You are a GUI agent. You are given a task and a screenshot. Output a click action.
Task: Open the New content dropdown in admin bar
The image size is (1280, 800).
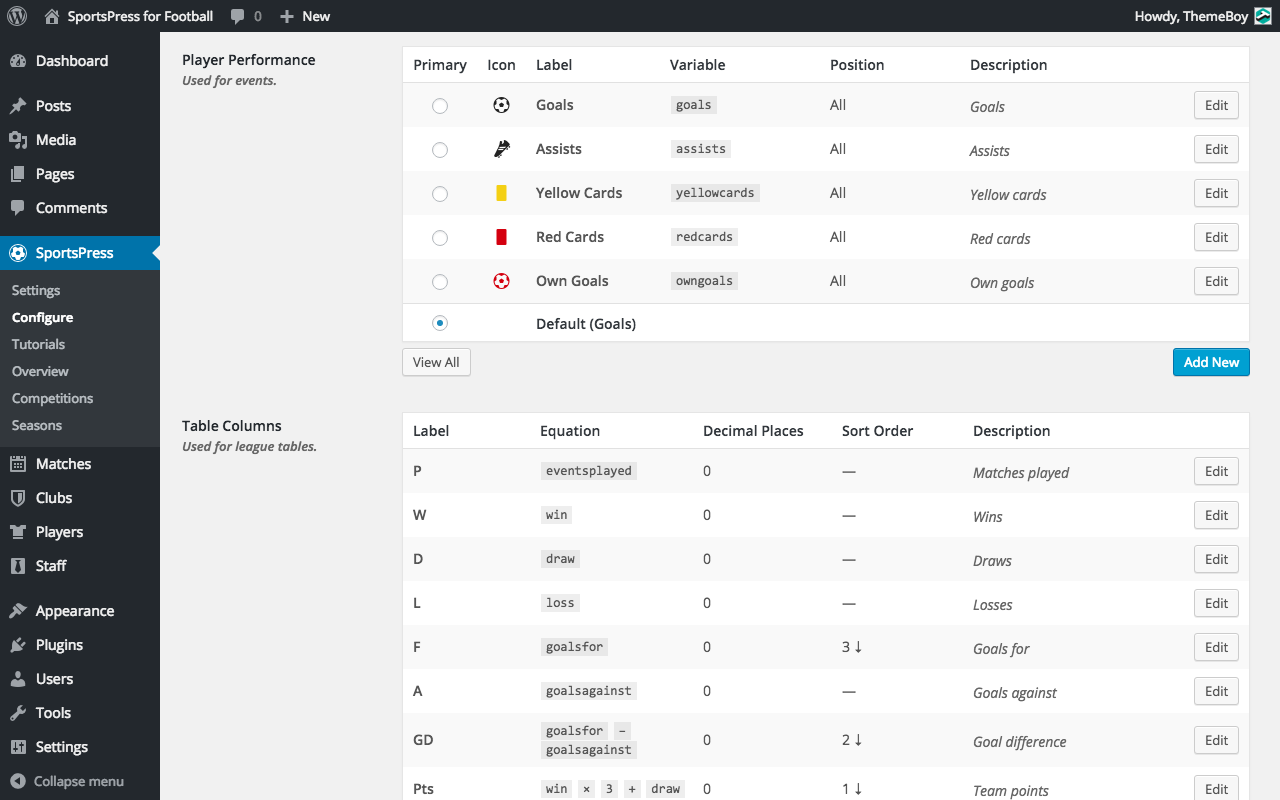pos(305,16)
